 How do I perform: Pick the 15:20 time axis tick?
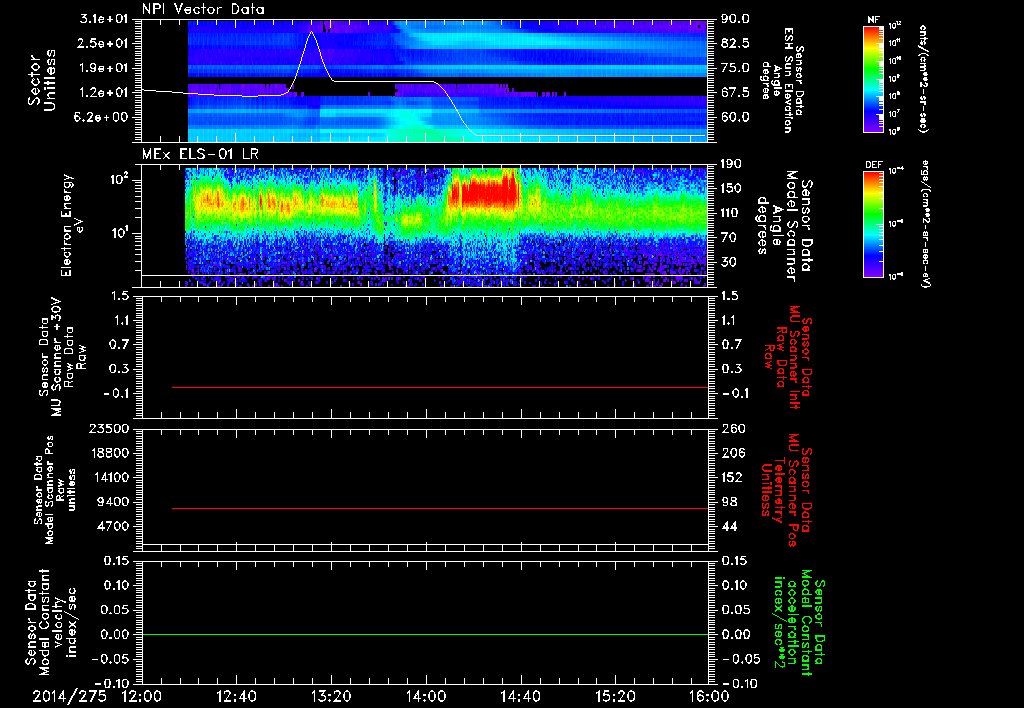615,696
